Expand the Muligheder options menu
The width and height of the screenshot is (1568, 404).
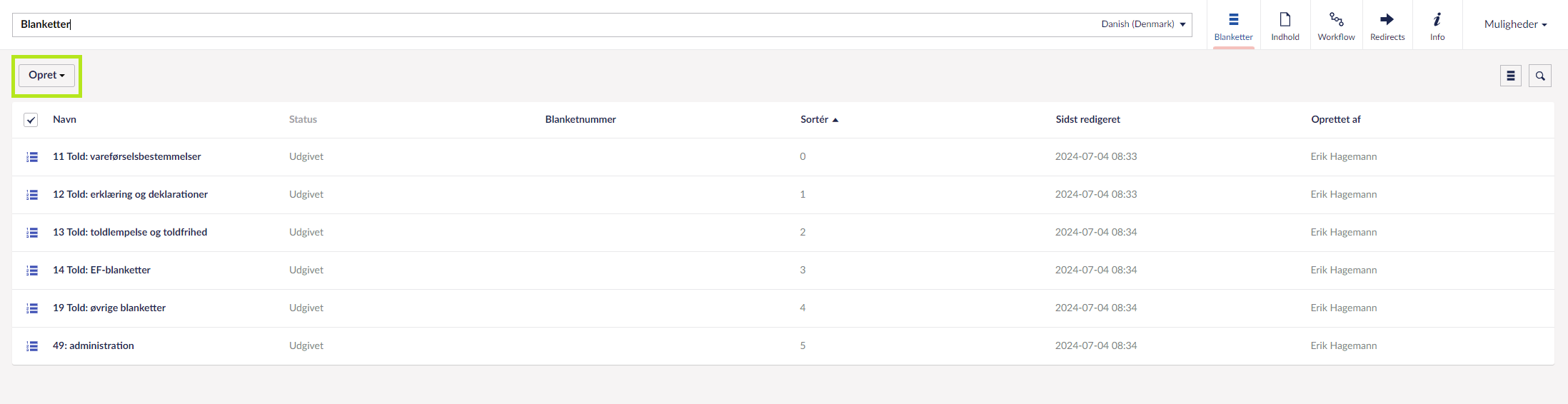pos(1515,24)
